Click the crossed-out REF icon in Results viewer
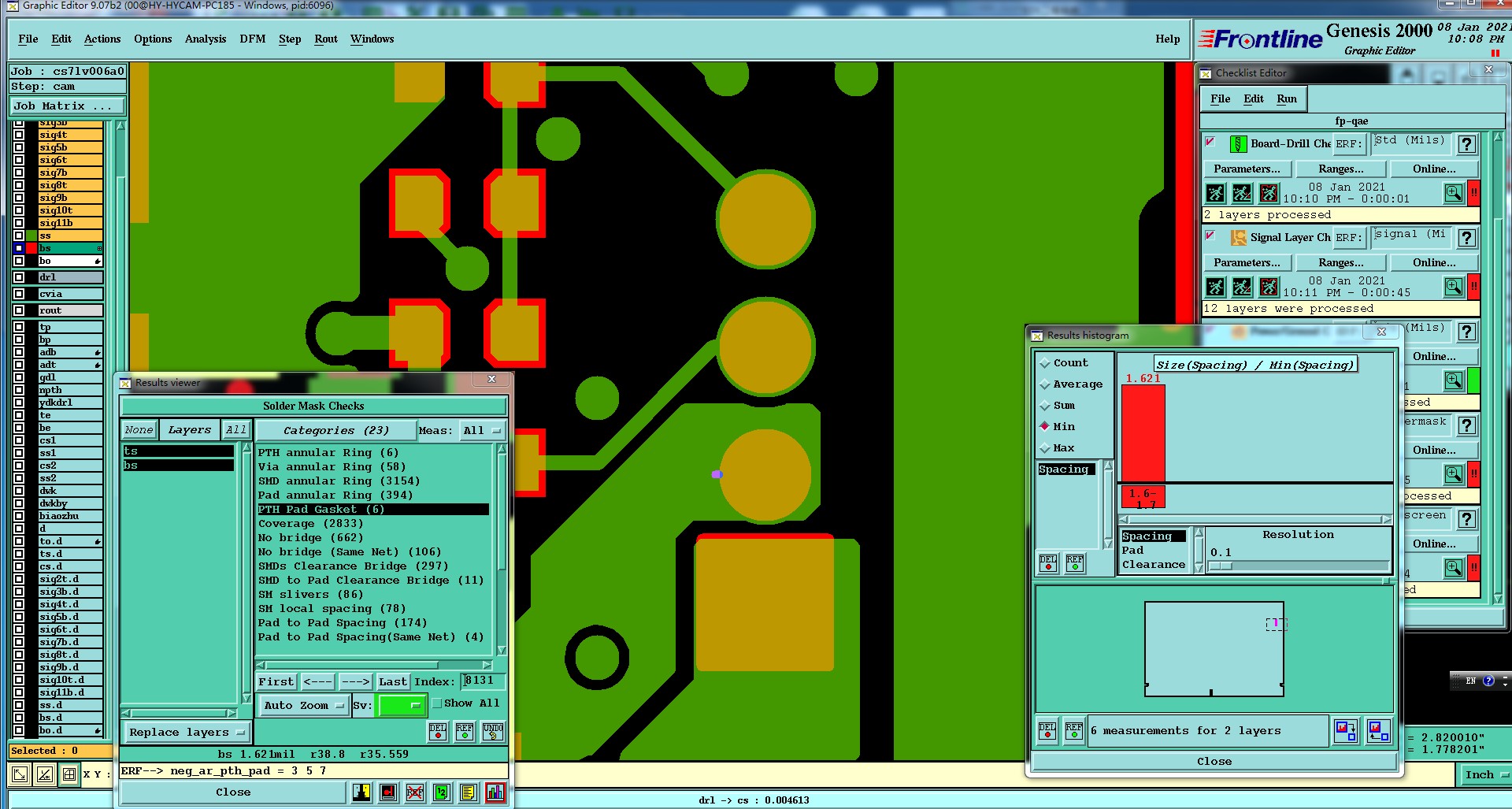 pos(415,792)
